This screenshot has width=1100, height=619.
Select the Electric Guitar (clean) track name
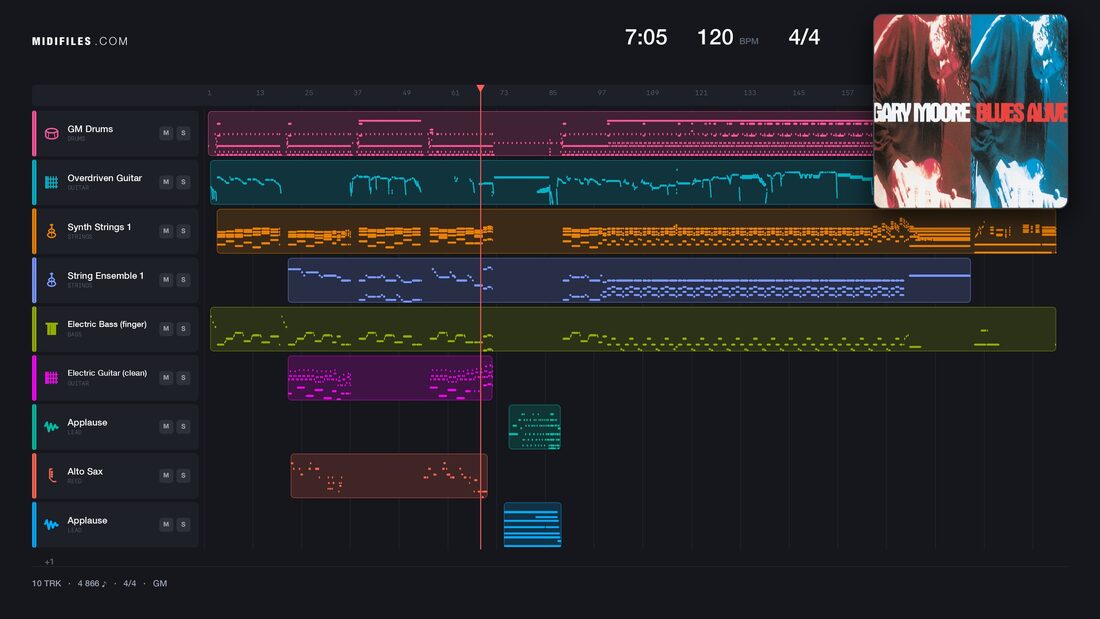pos(107,373)
